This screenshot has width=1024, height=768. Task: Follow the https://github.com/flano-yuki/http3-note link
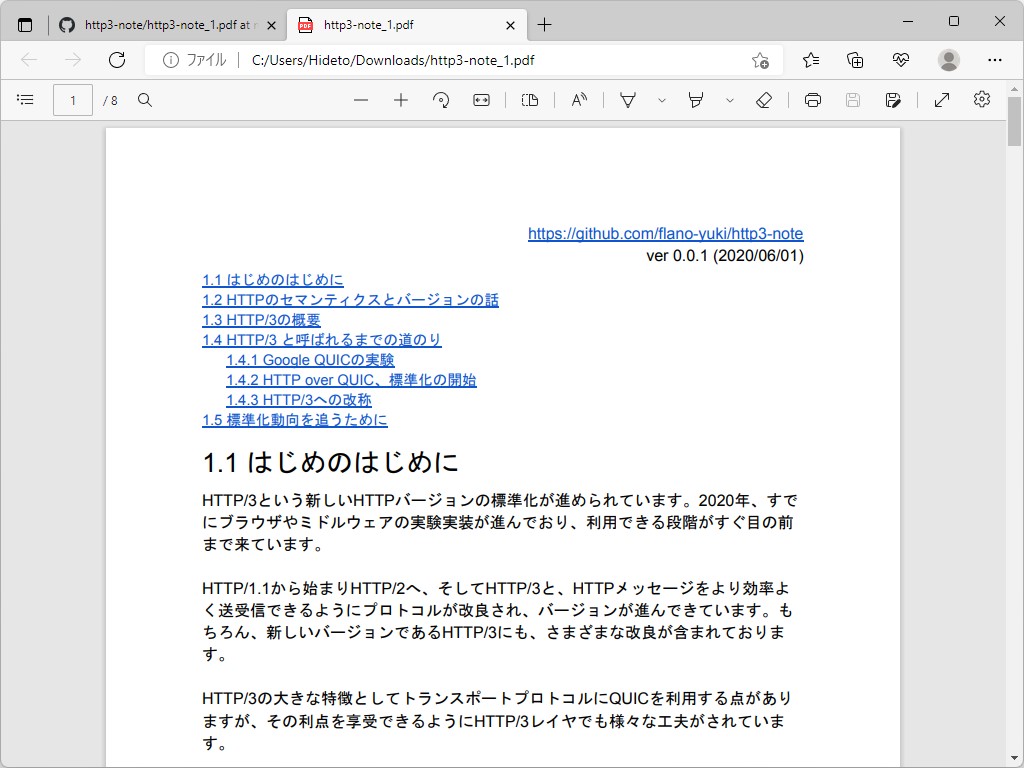coord(665,233)
